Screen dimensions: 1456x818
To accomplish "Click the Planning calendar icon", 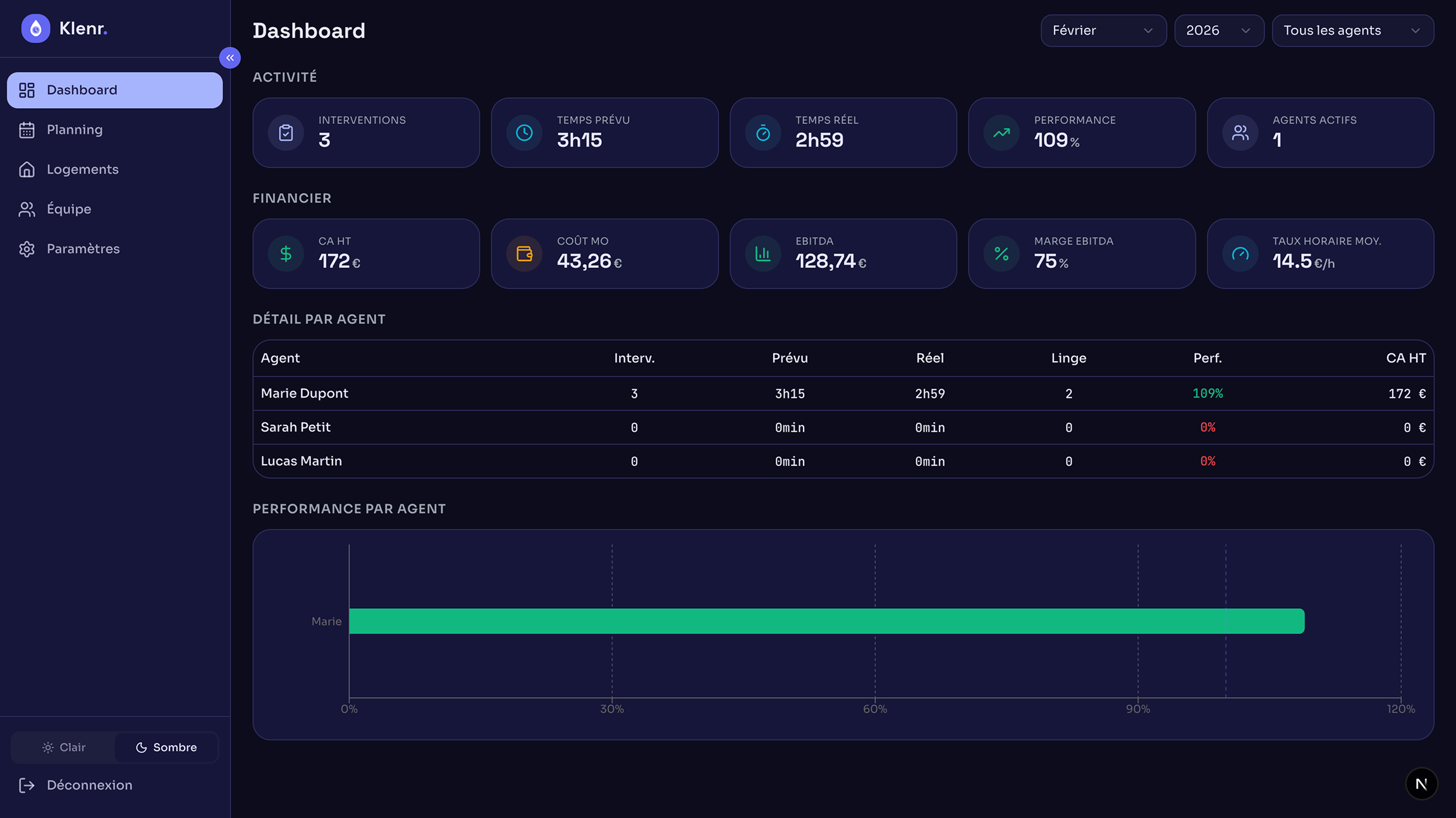I will point(27,129).
